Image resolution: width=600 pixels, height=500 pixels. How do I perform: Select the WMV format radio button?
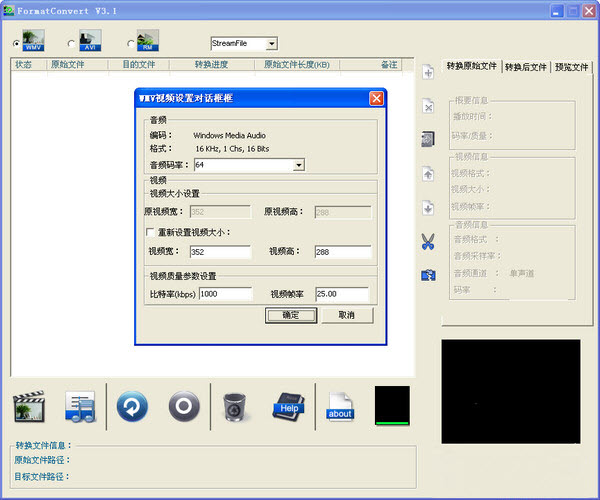[x=16, y=44]
